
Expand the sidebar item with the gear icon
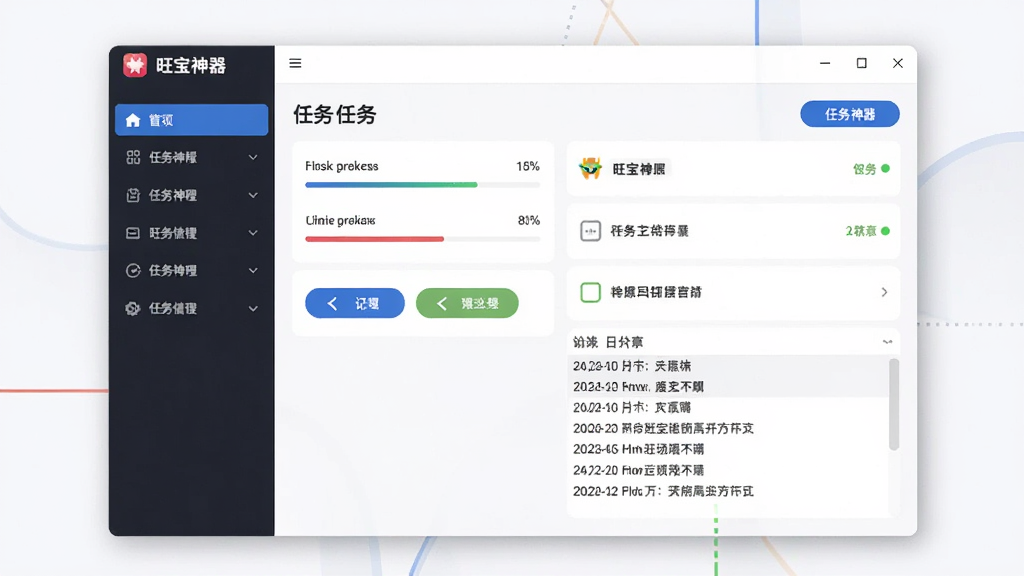(253, 308)
